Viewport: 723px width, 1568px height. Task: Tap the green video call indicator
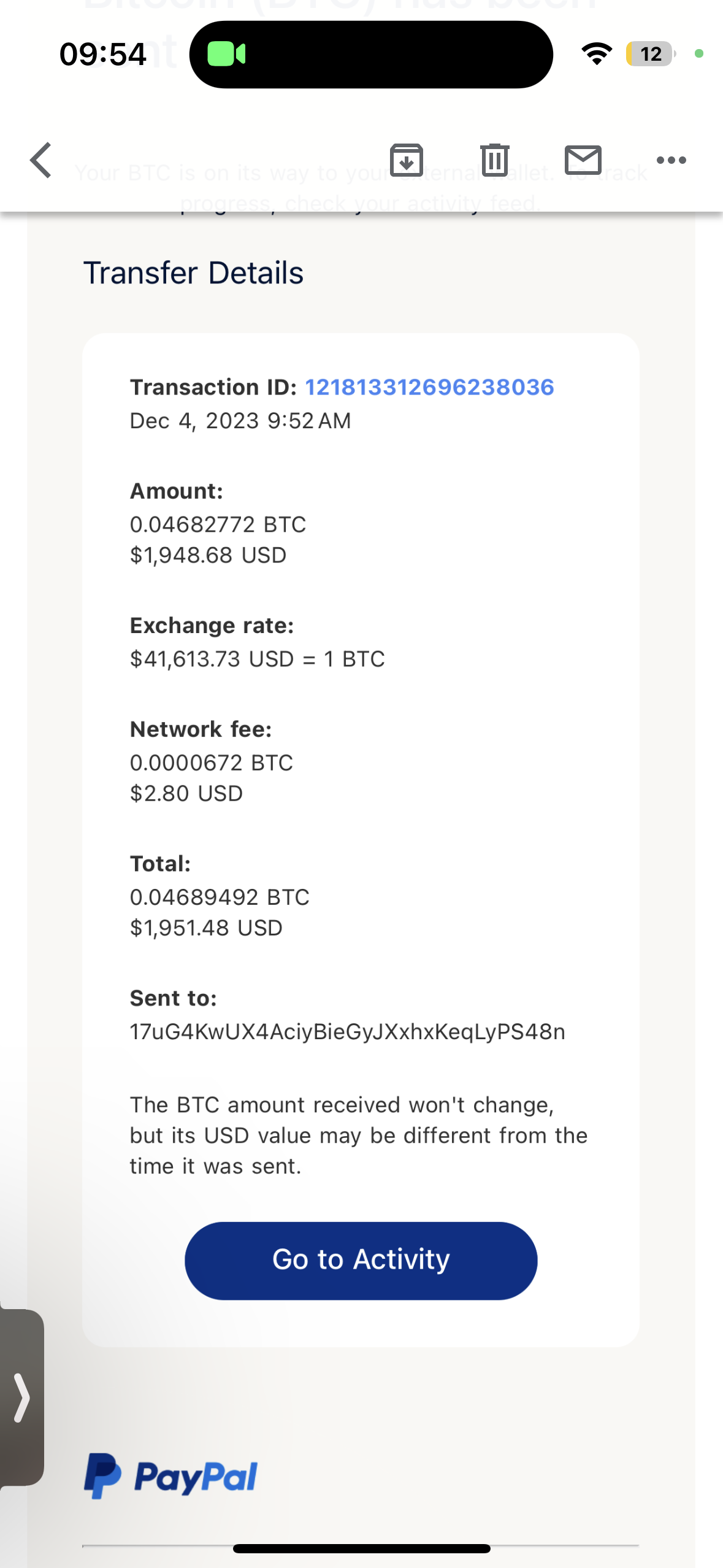coord(226,55)
